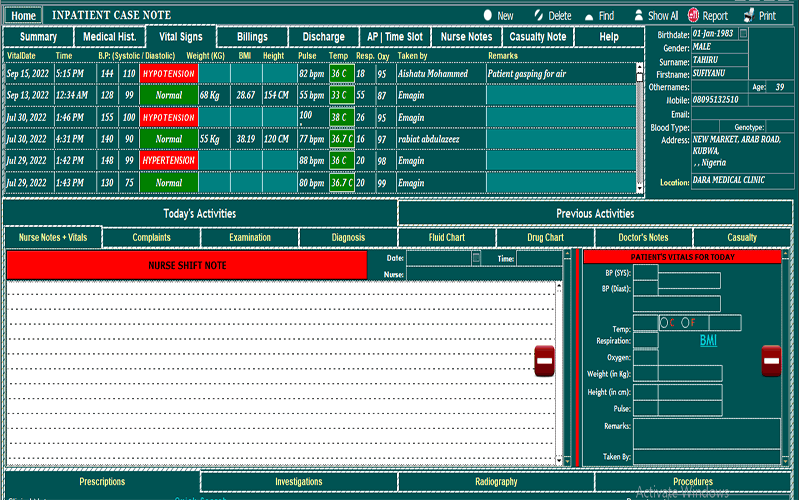The image size is (800, 500).
Task: Switch to the Nurse Notes tab
Action: [466, 37]
